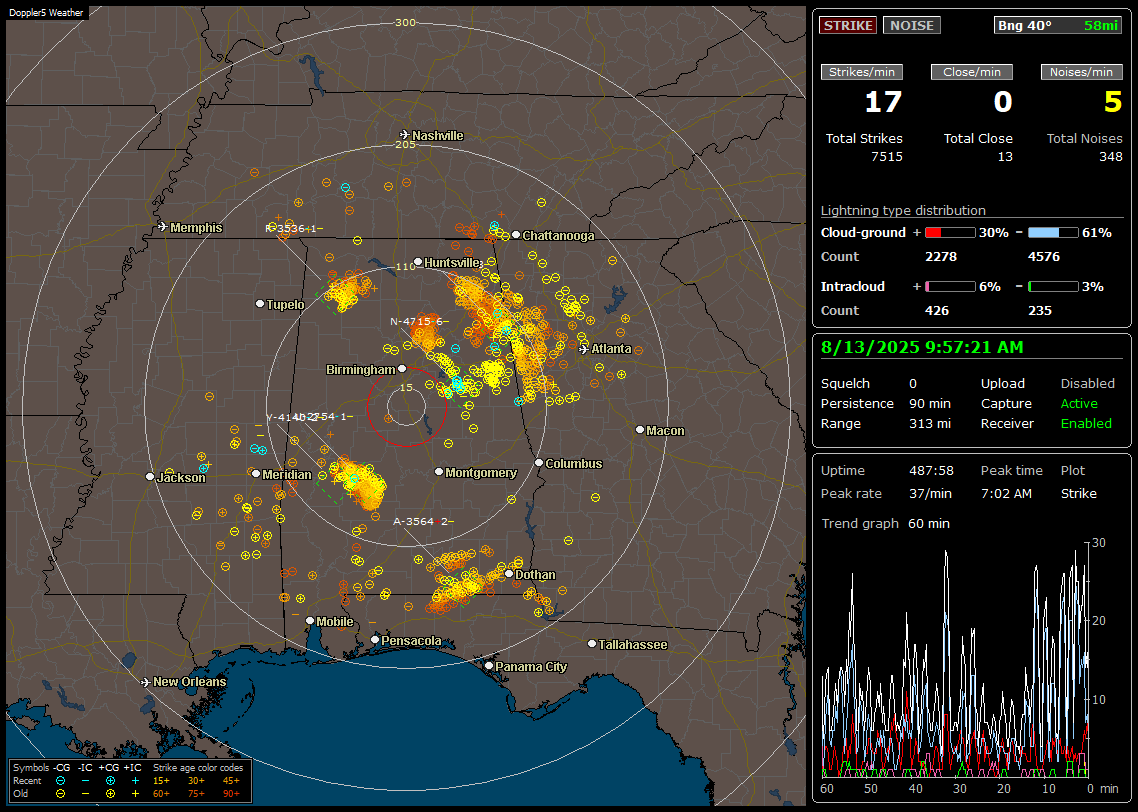The image size is (1138, 812).
Task: Click the Total Noises count 348
Action: pos(1110,157)
